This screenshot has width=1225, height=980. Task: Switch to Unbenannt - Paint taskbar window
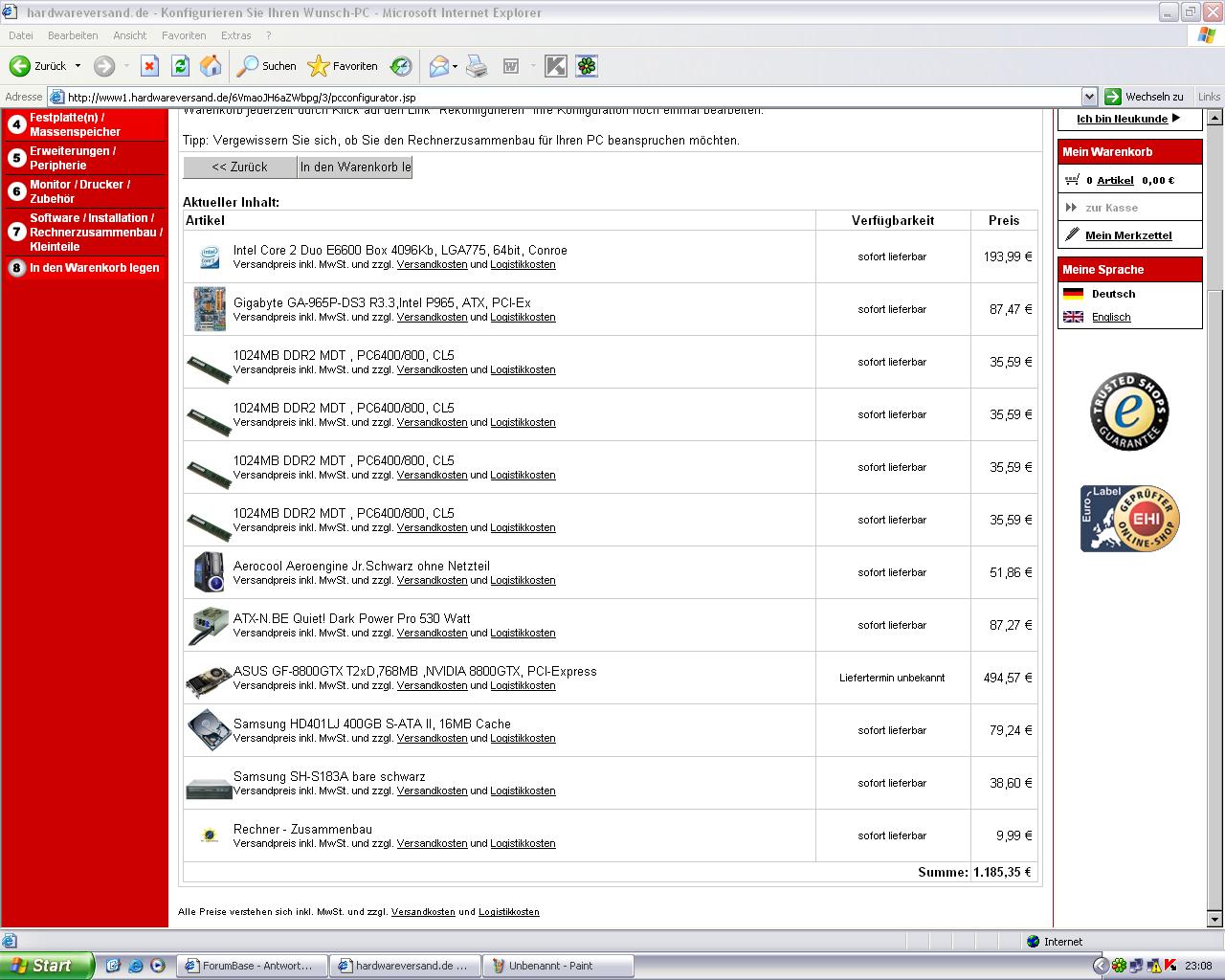point(558,966)
